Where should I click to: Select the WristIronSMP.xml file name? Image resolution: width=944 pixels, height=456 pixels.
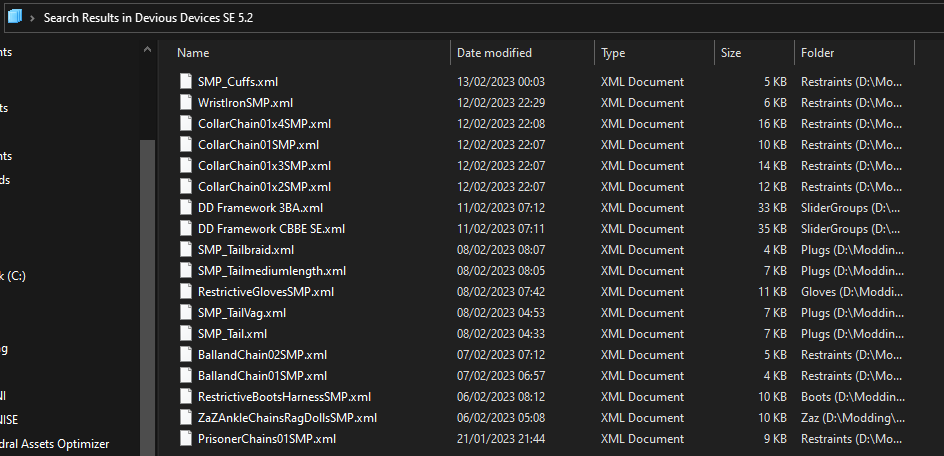coord(246,102)
